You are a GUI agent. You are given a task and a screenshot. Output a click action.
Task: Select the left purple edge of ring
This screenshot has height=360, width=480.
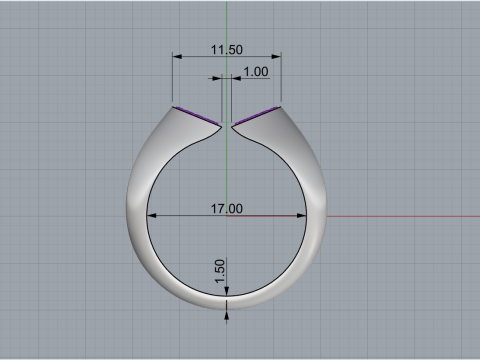[x=197, y=115]
